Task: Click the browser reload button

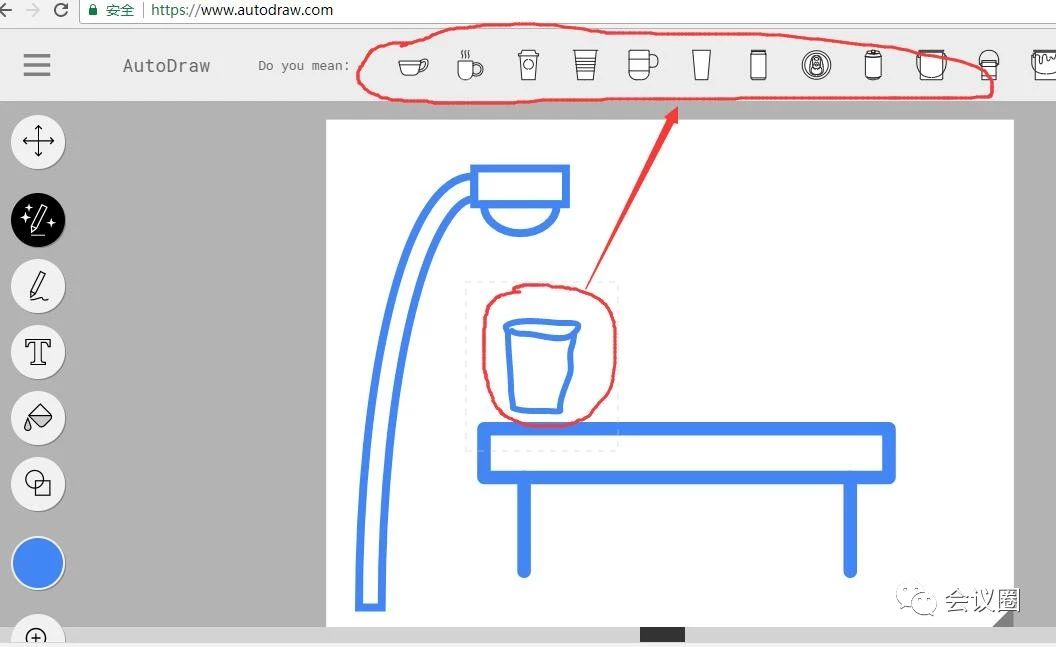Action: tap(61, 10)
